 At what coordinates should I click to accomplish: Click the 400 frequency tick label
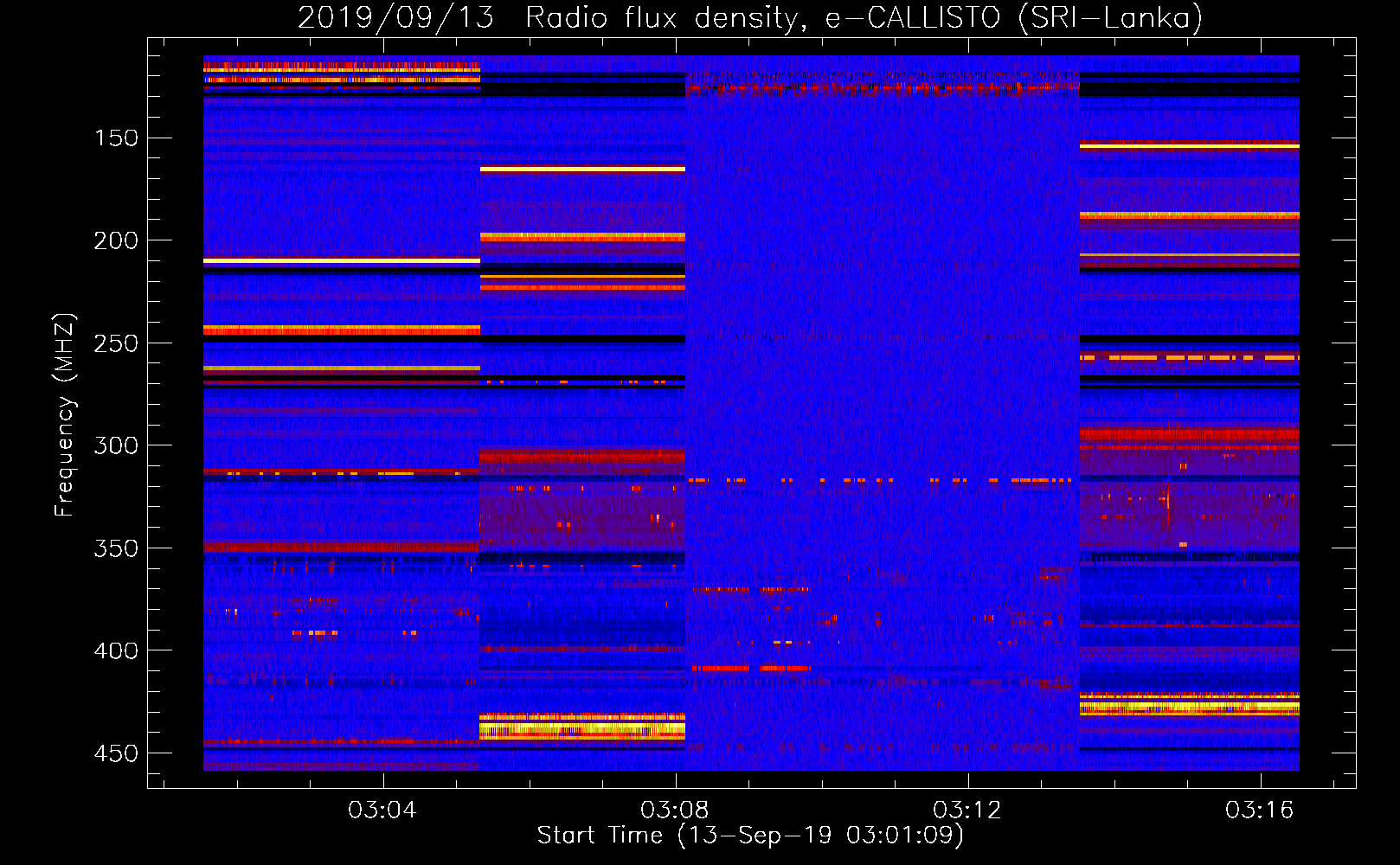click(x=116, y=650)
